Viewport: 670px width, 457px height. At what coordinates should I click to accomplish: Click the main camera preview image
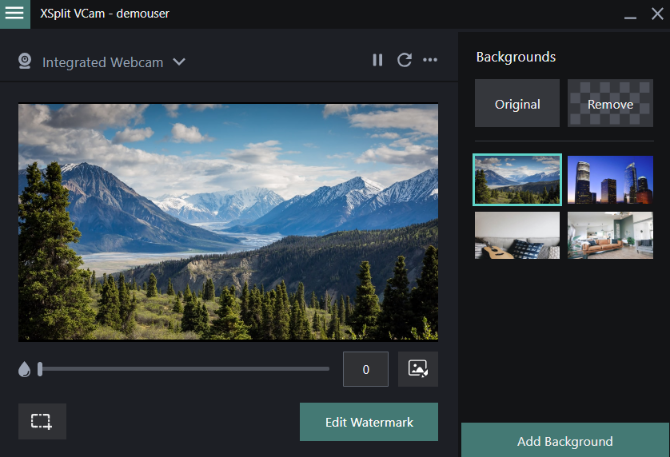pyautogui.click(x=228, y=222)
